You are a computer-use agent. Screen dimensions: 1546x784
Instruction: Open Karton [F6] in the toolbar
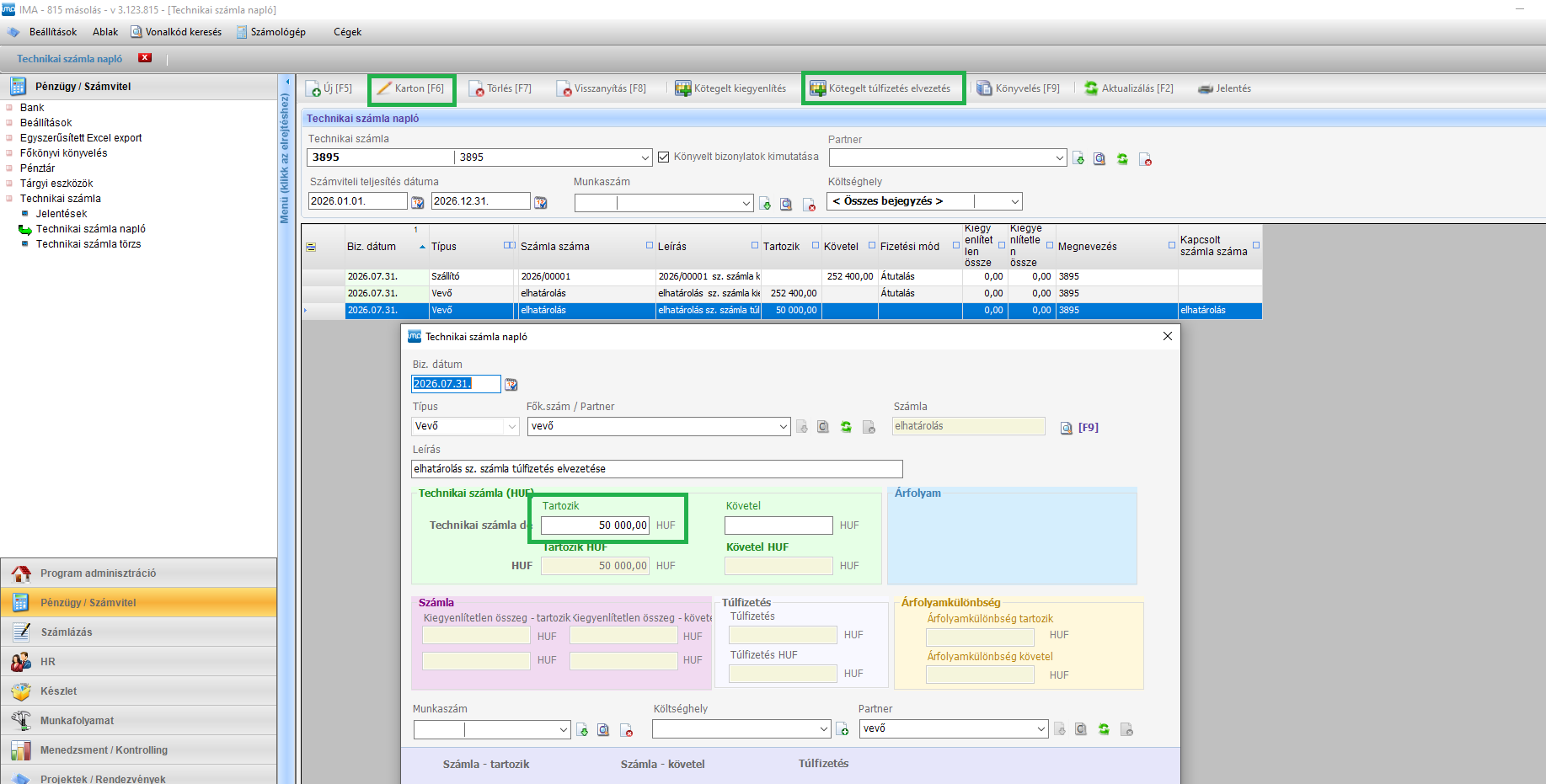coord(411,88)
